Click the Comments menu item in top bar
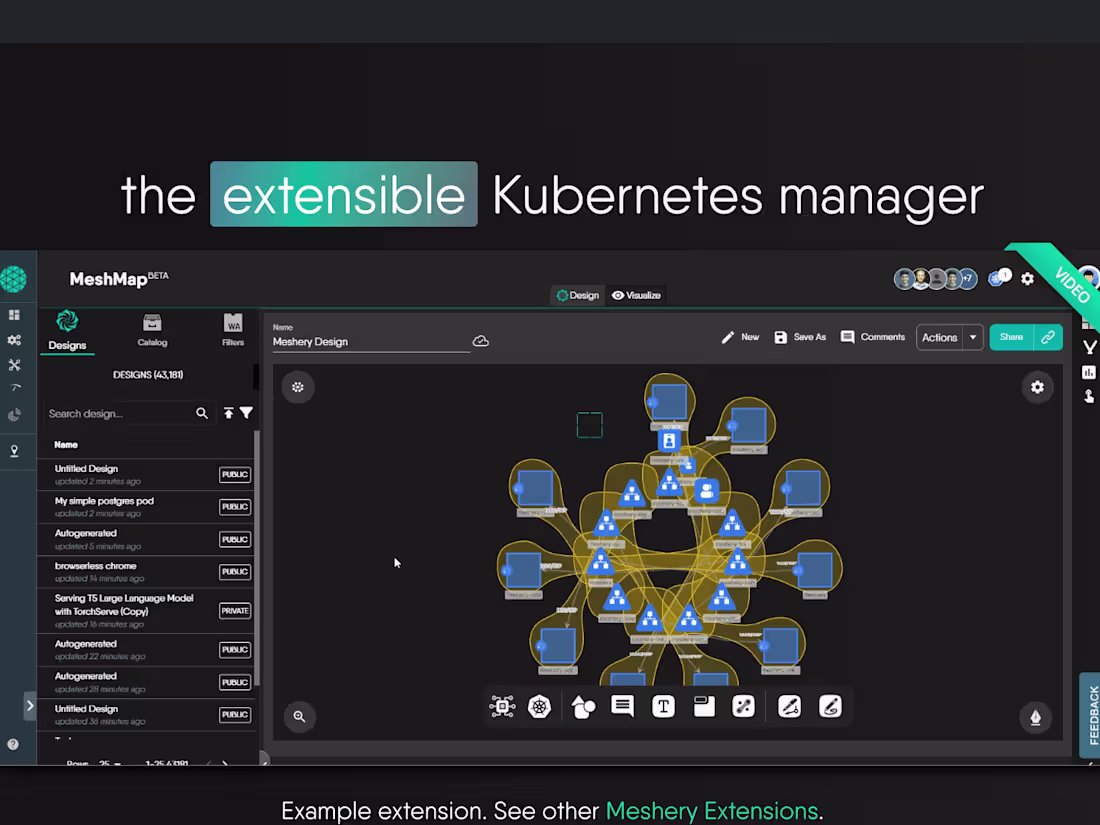The image size is (1100, 825). [872, 337]
